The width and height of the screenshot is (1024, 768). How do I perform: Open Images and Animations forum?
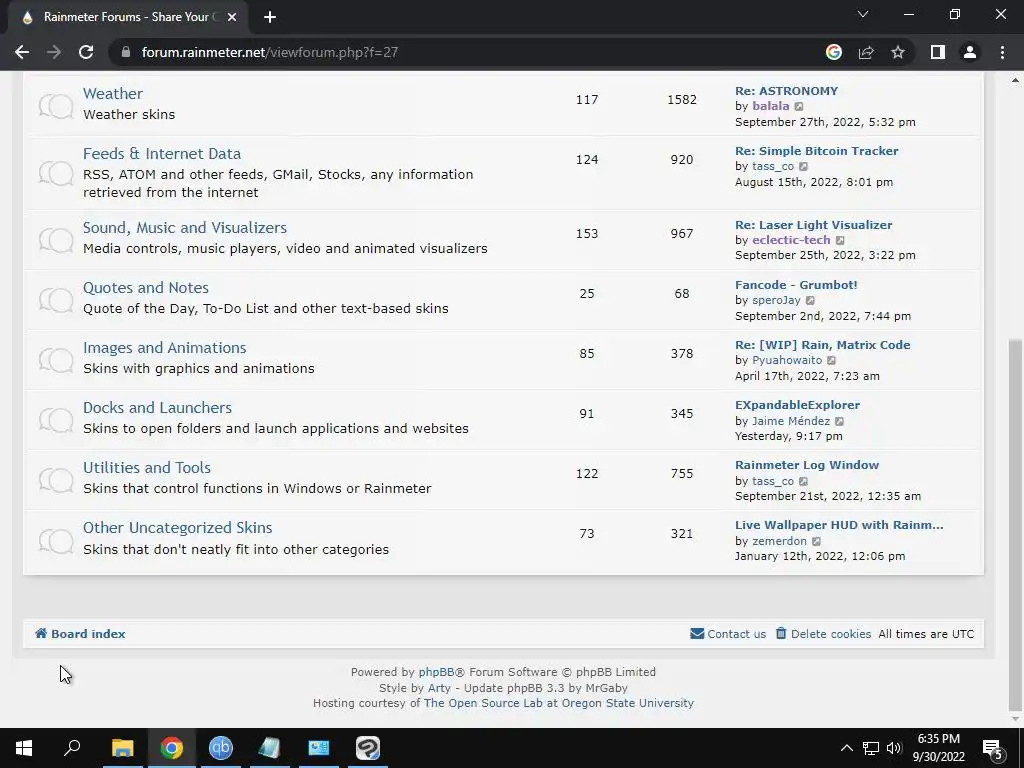pos(165,347)
